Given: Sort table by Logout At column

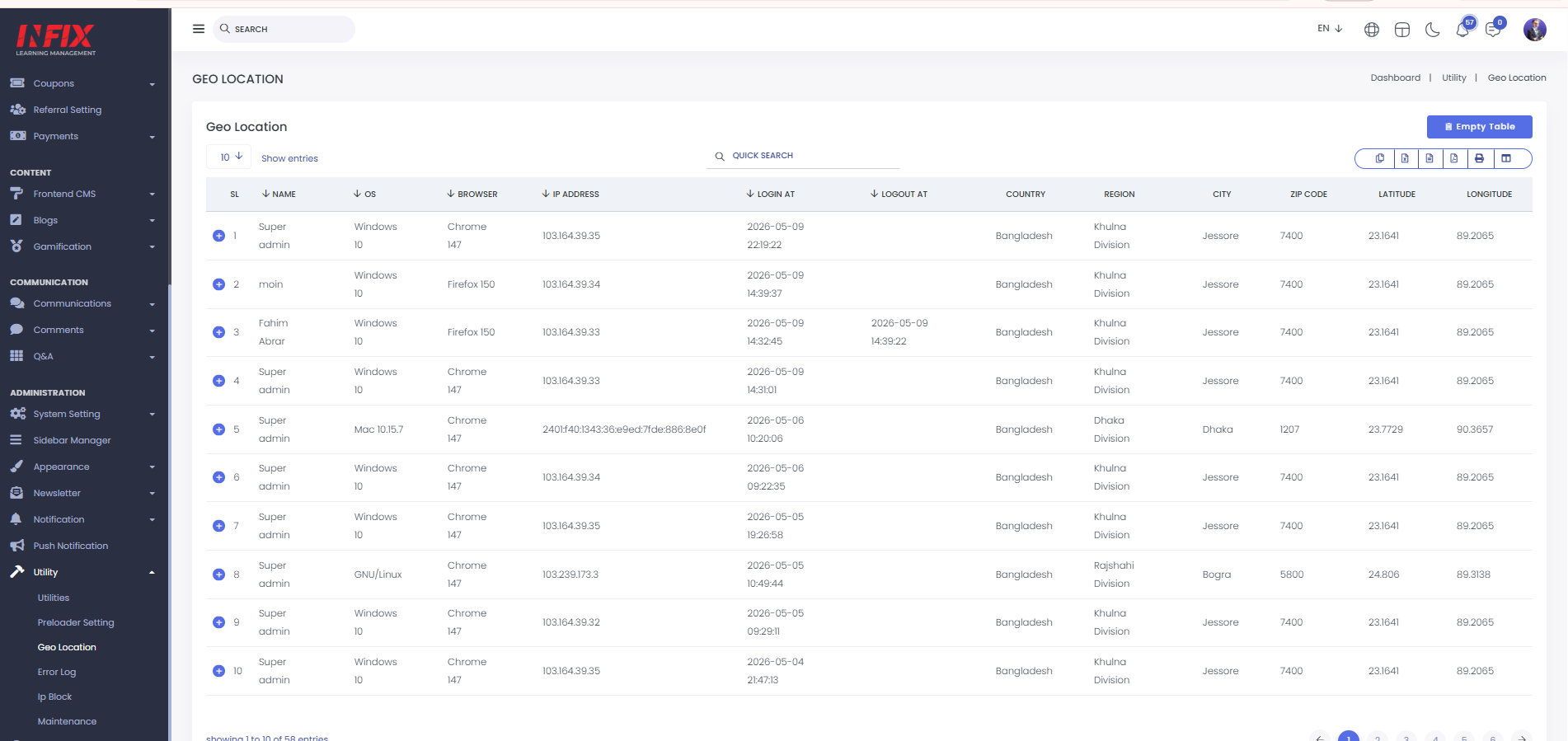Looking at the screenshot, I should pyautogui.click(x=899, y=195).
